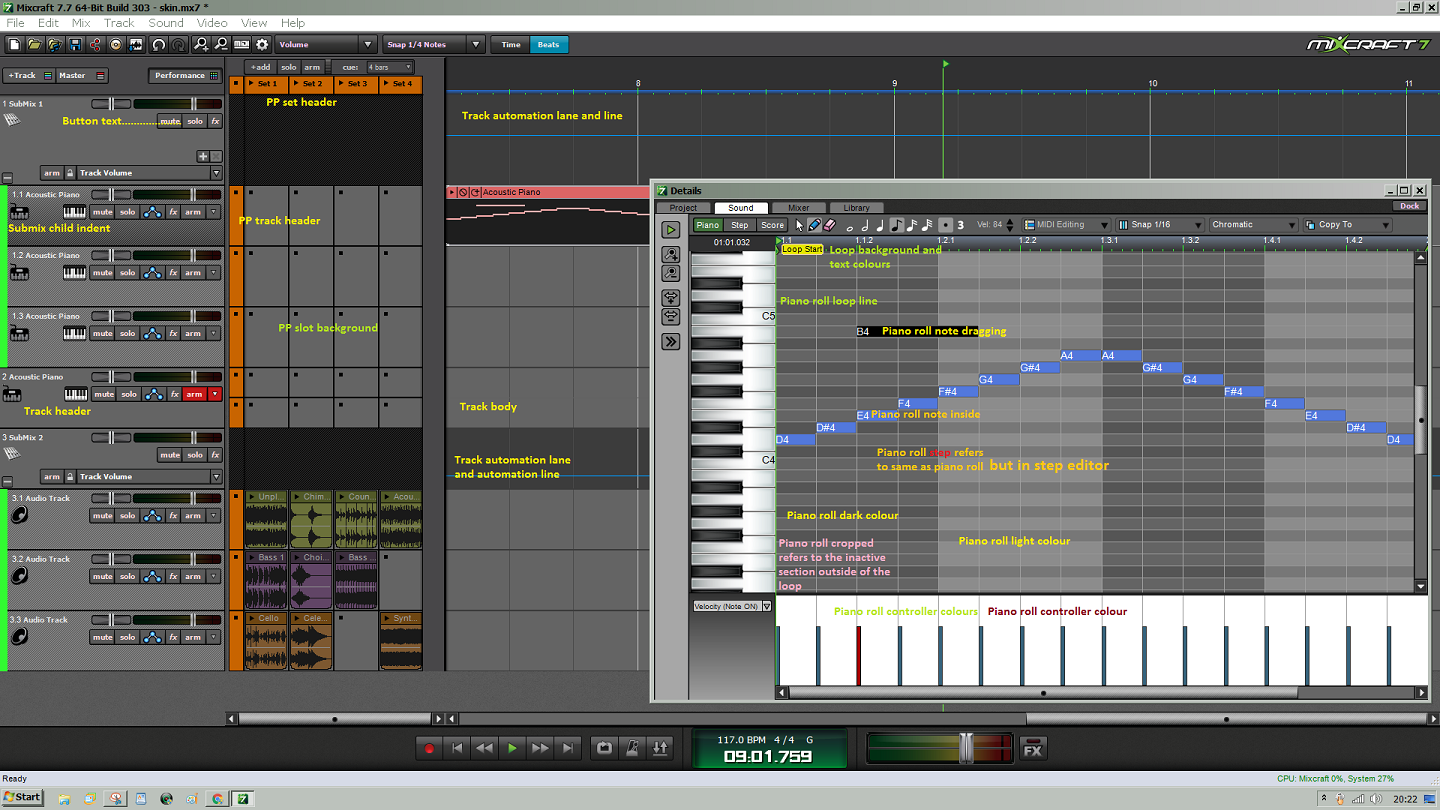Disarm the red arm button on track 2 Acoustic Piano
This screenshot has width=1440, height=810.
click(194, 394)
